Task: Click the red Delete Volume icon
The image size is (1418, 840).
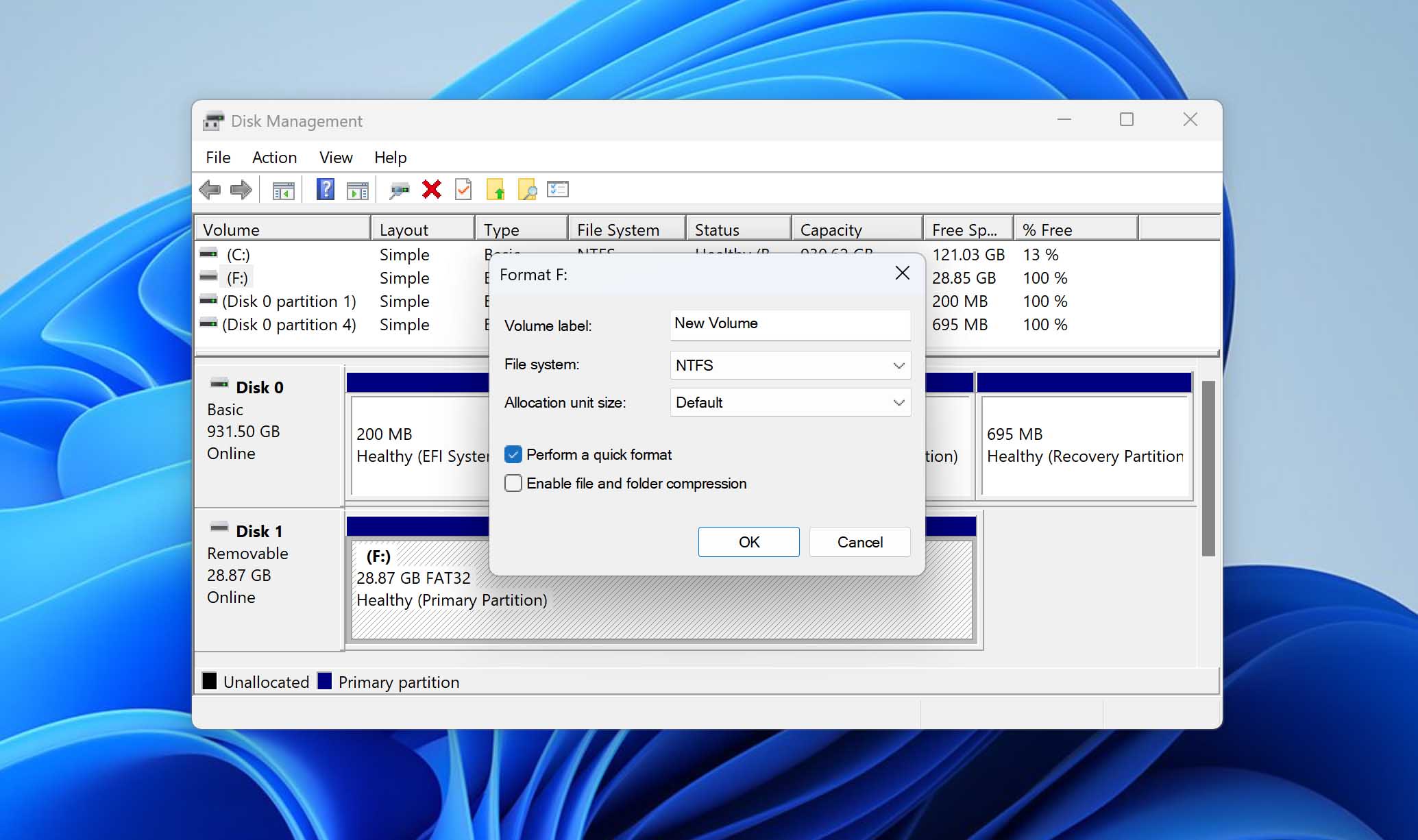Action: [x=431, y=189]
